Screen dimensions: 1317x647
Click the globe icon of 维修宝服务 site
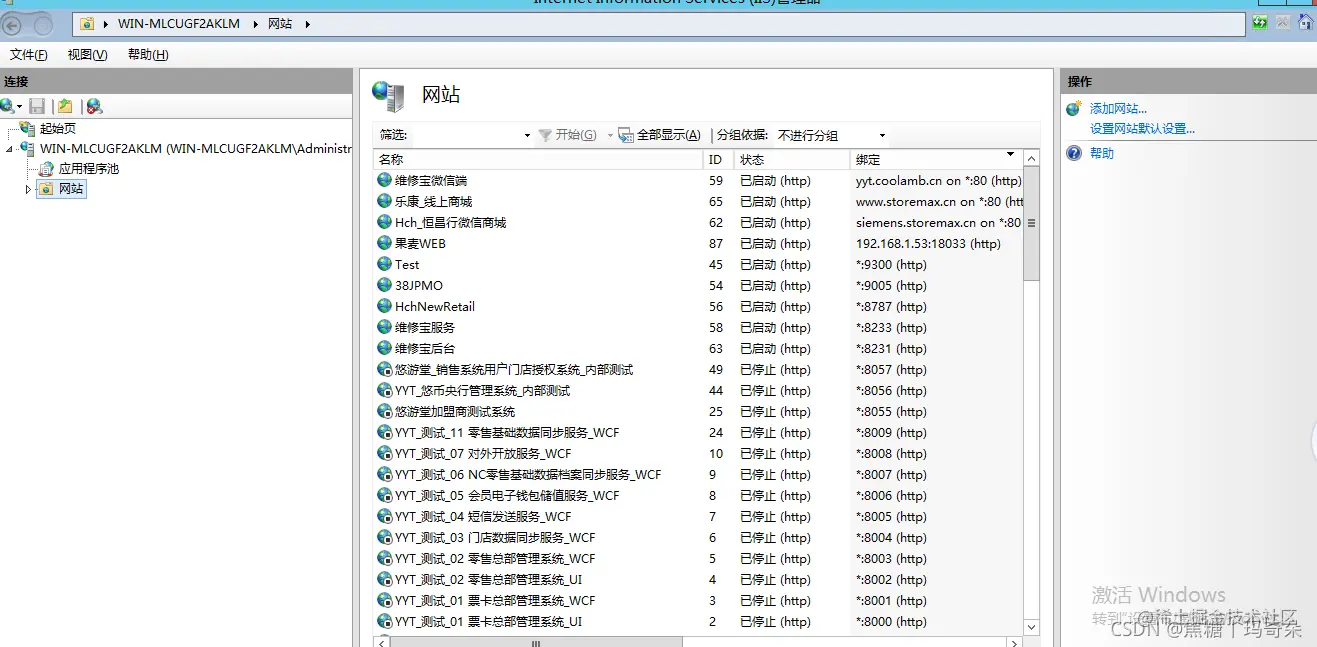point(384,327)
